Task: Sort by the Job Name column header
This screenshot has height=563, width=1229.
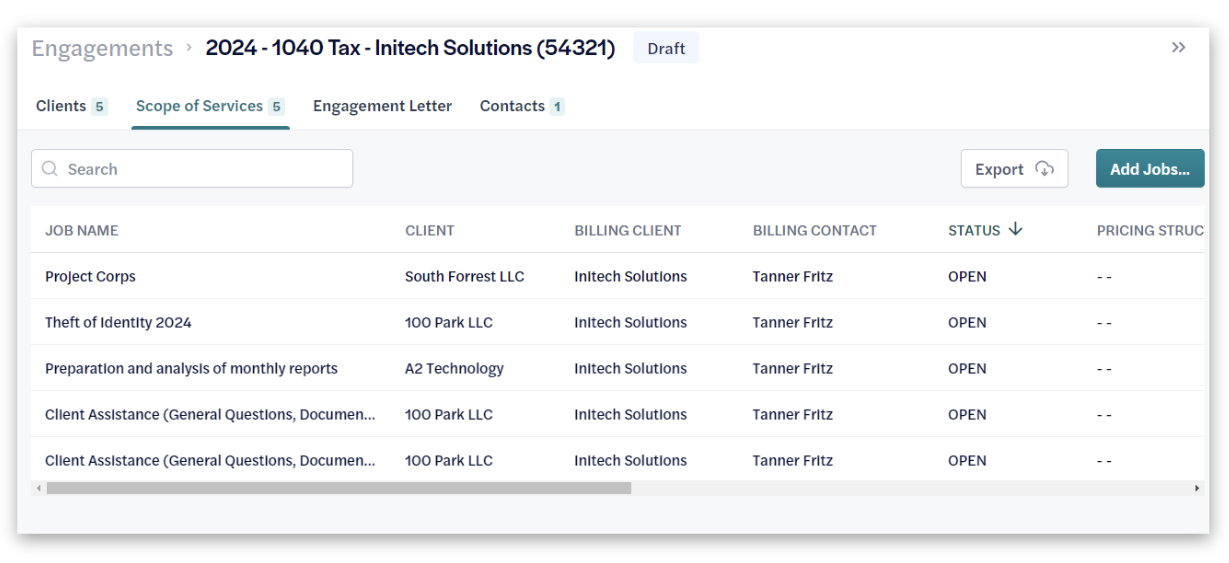Action: click(x=82, y=230)
